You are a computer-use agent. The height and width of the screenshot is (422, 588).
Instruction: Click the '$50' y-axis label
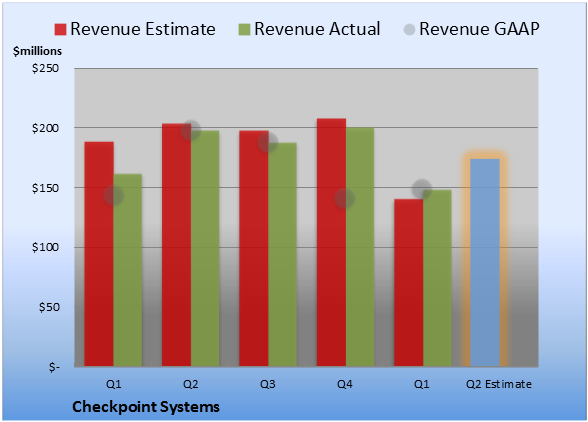point(49,307)
